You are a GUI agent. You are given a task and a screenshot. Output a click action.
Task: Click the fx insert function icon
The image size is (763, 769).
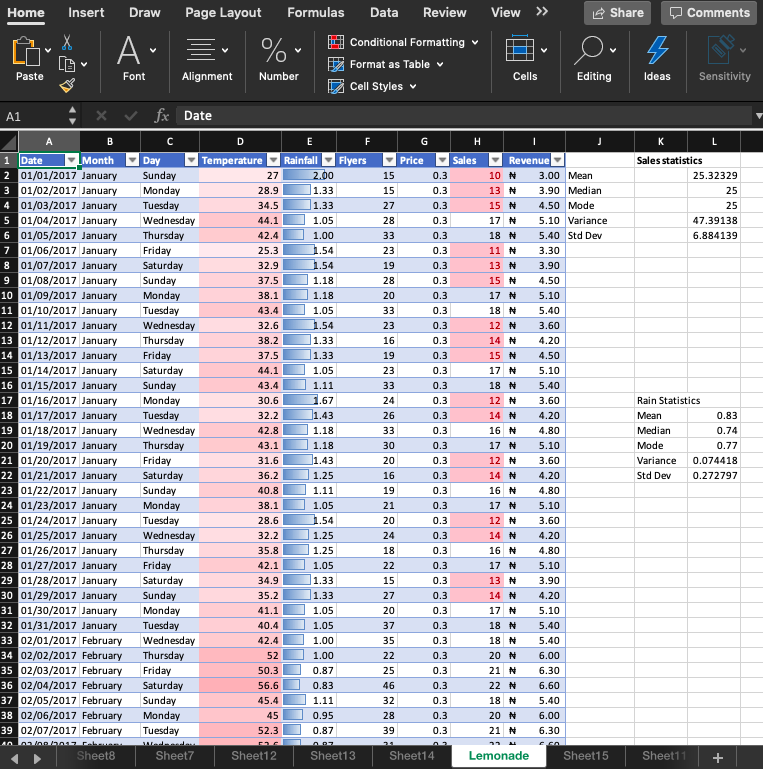click(161, 116)
